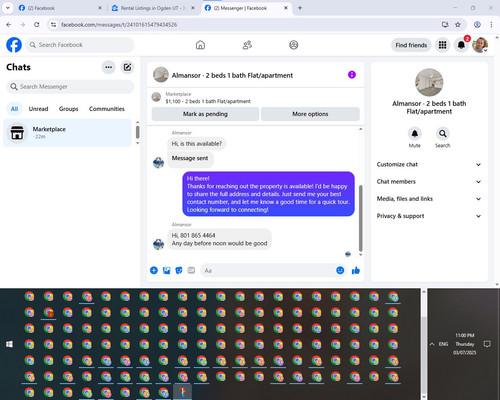Click Mark as pending button

point(205,114)
